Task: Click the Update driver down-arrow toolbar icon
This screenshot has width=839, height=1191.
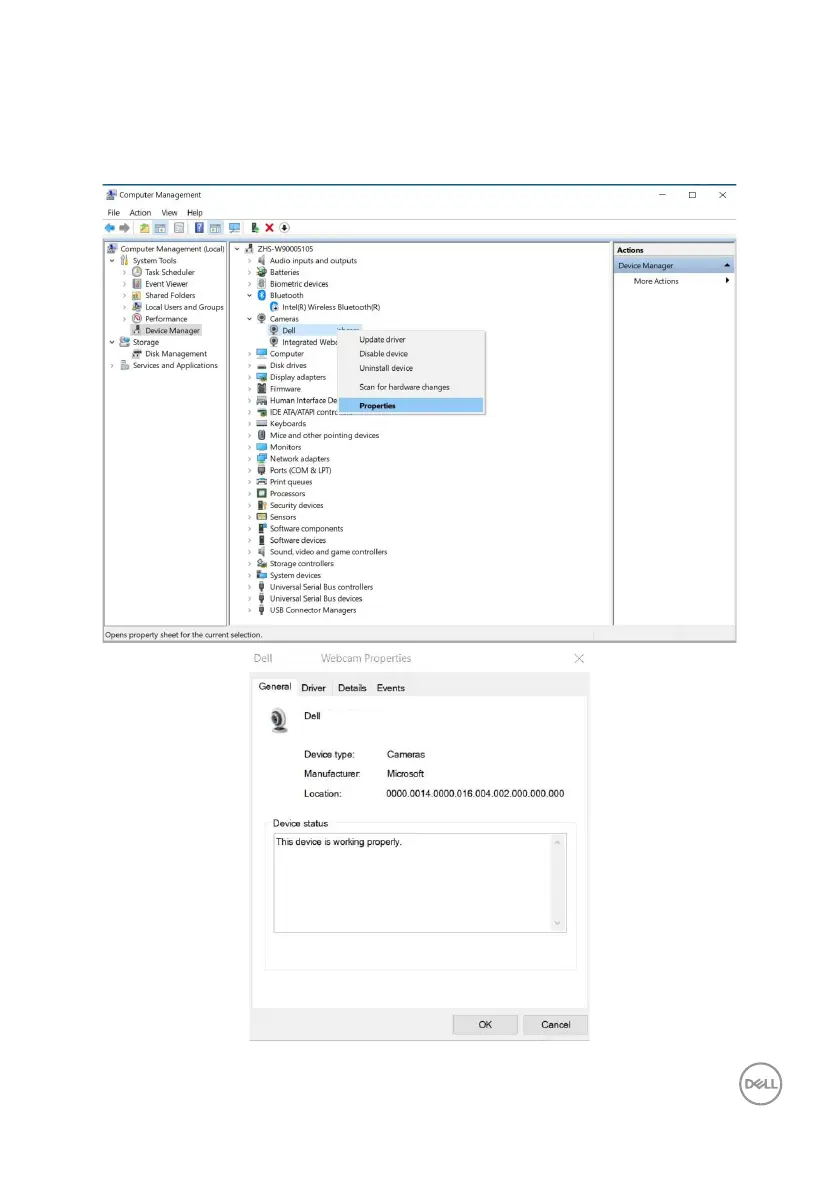Action: click(285, 228)
